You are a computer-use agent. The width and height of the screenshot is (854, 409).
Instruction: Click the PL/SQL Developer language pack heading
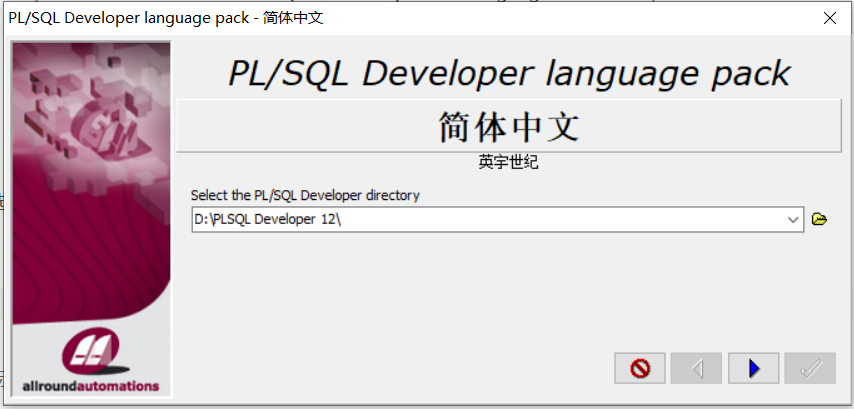pos(509,72)
